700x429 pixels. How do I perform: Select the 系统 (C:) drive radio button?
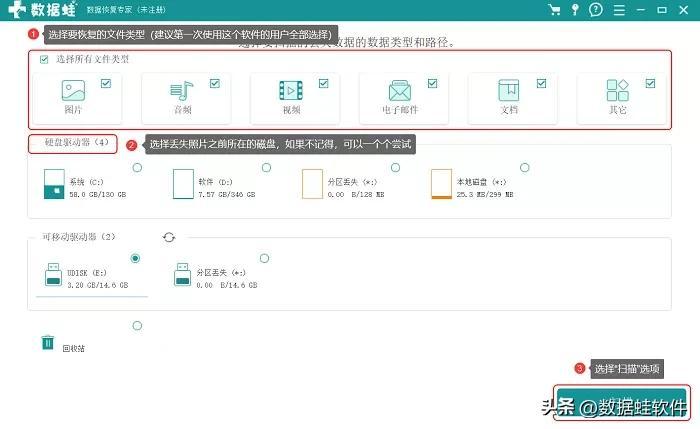point(138,167)
